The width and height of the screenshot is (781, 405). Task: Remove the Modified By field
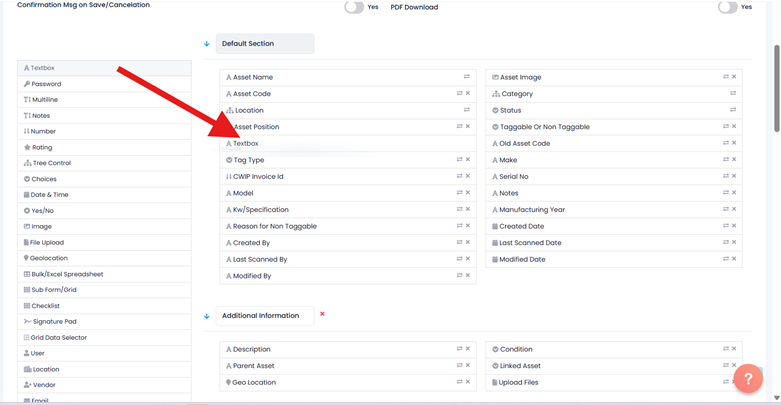tap(468, 276)
